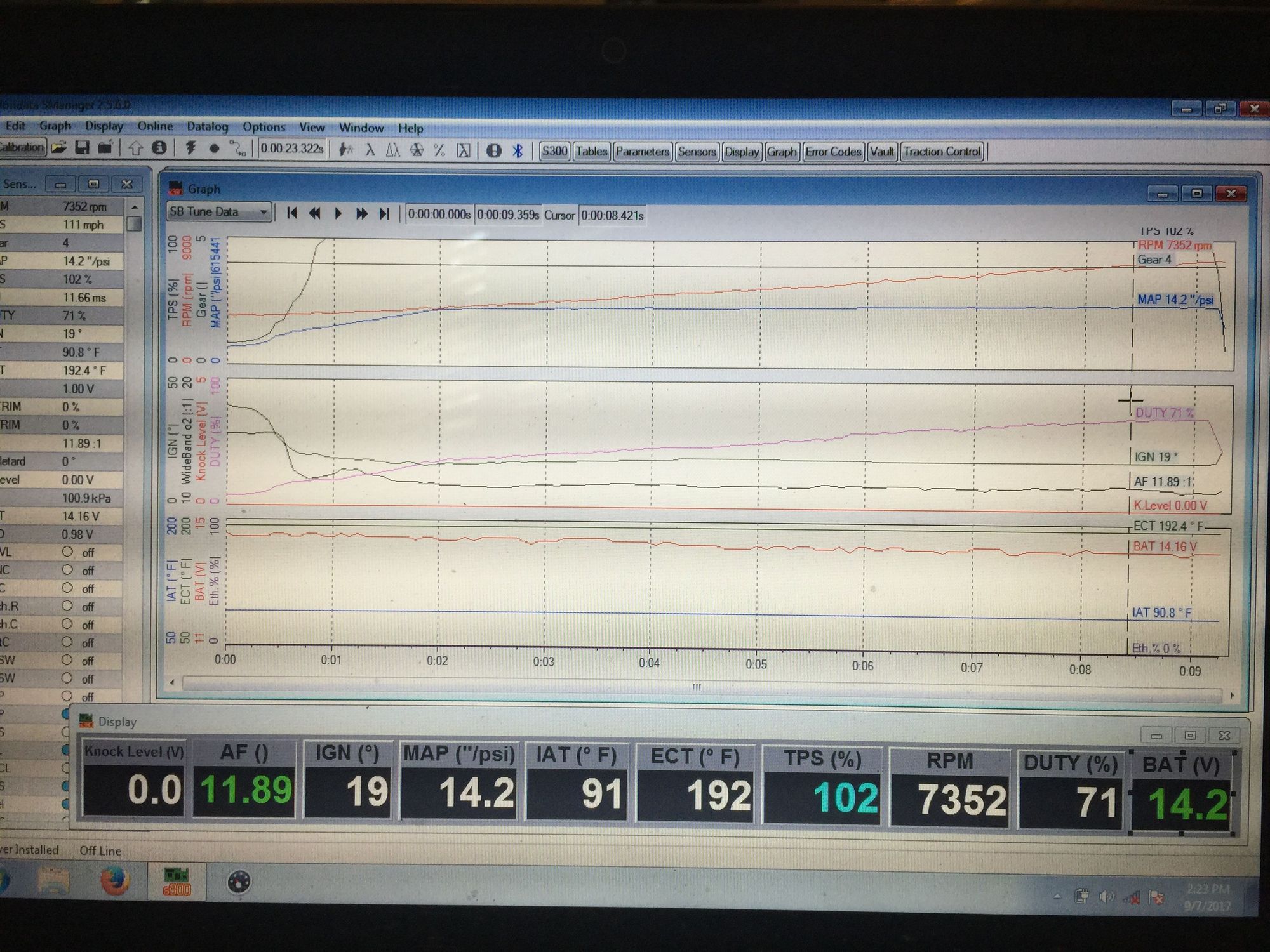Click the upload arrow toolbar icon
Screen dimensions: 1270x952
click(x=135, y=149)
